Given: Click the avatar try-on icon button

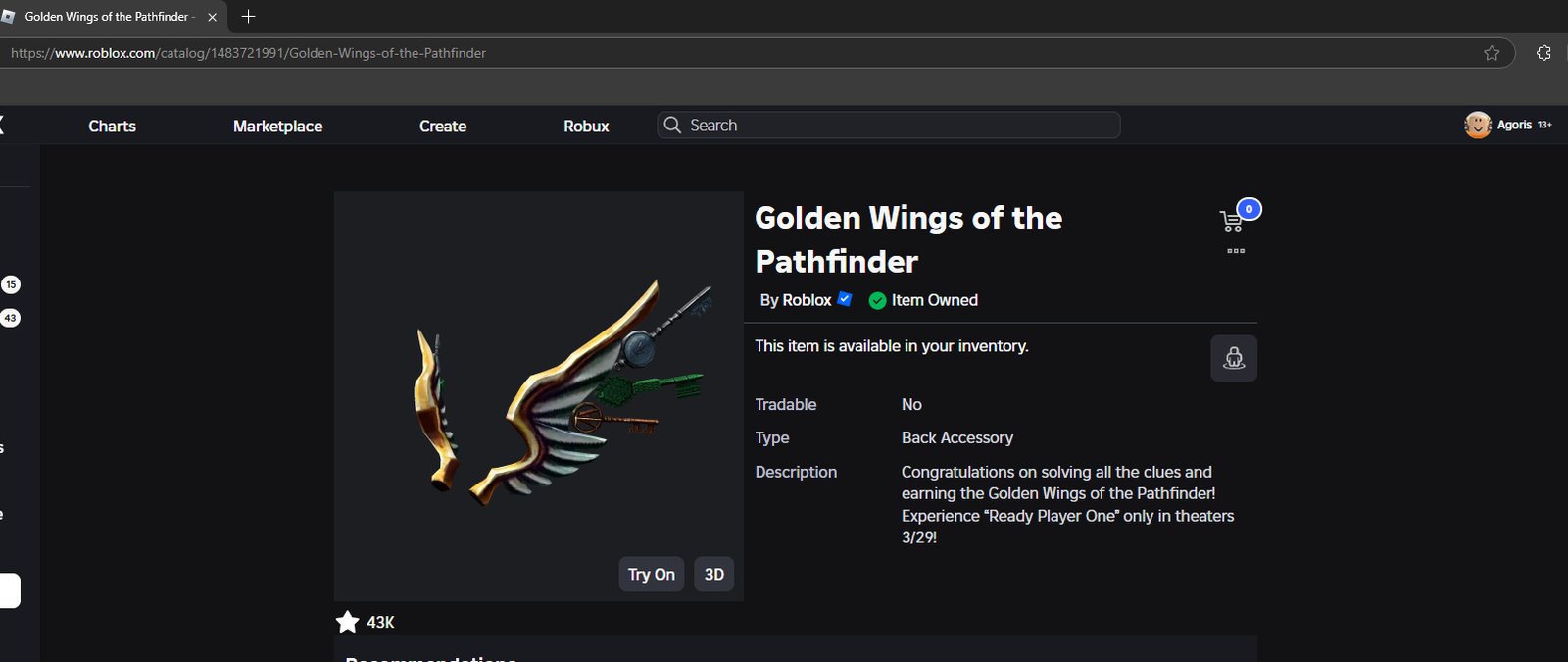Looking at the screenshot, I should 1234,358.
